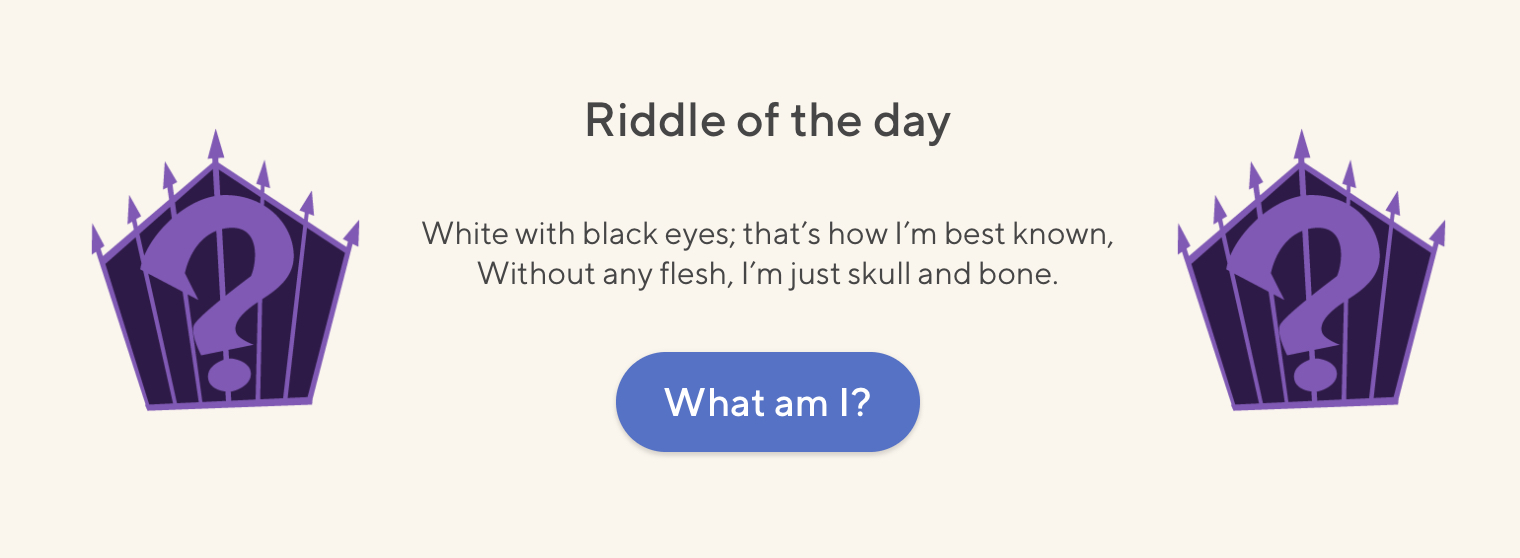Viewport: 1520px width, 558px height.
Task: Click the "Riddle of the day" heading
Action: click(767, 121)
